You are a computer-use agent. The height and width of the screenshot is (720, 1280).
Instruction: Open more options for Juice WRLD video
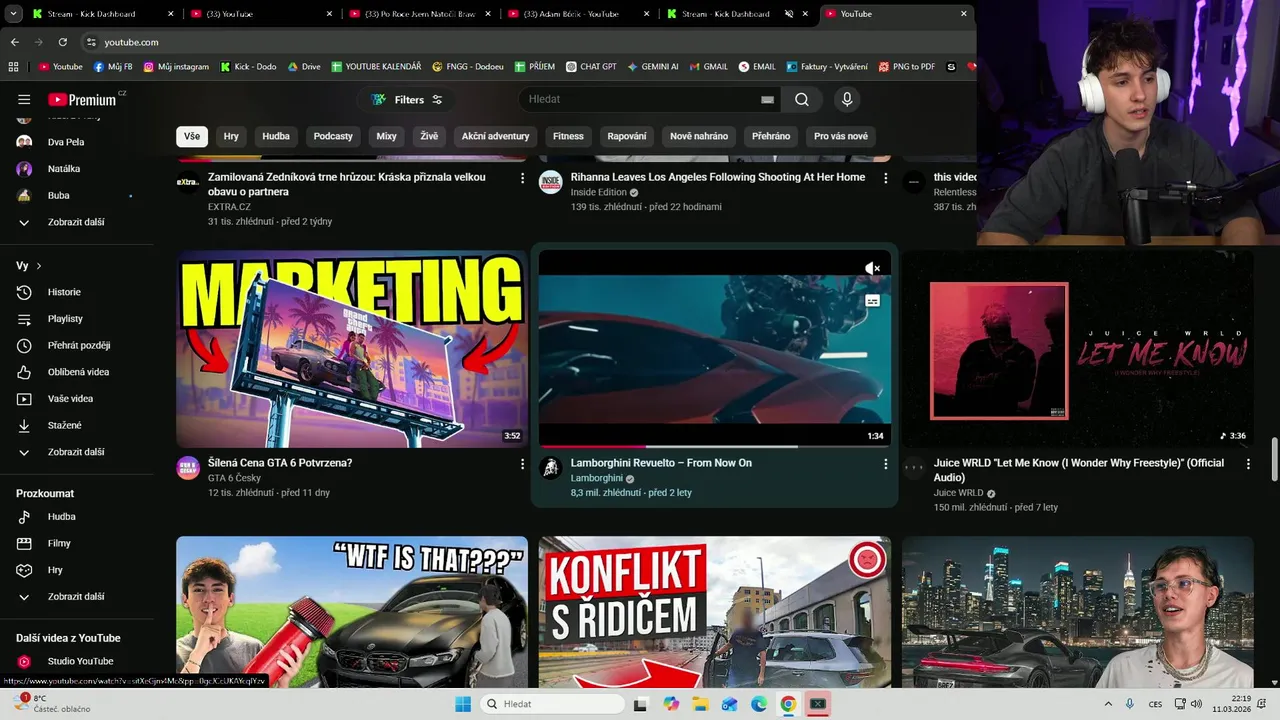(1248, 464)
